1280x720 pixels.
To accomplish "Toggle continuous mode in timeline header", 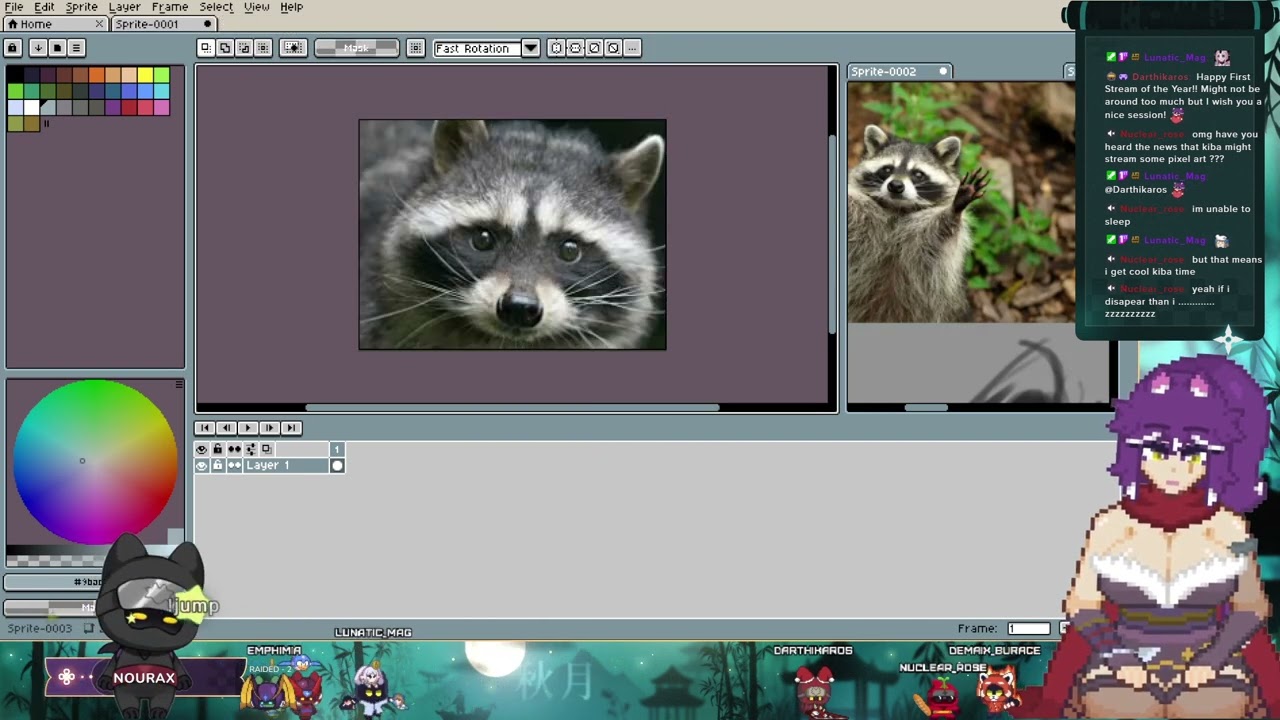I will tap(234, 449).
